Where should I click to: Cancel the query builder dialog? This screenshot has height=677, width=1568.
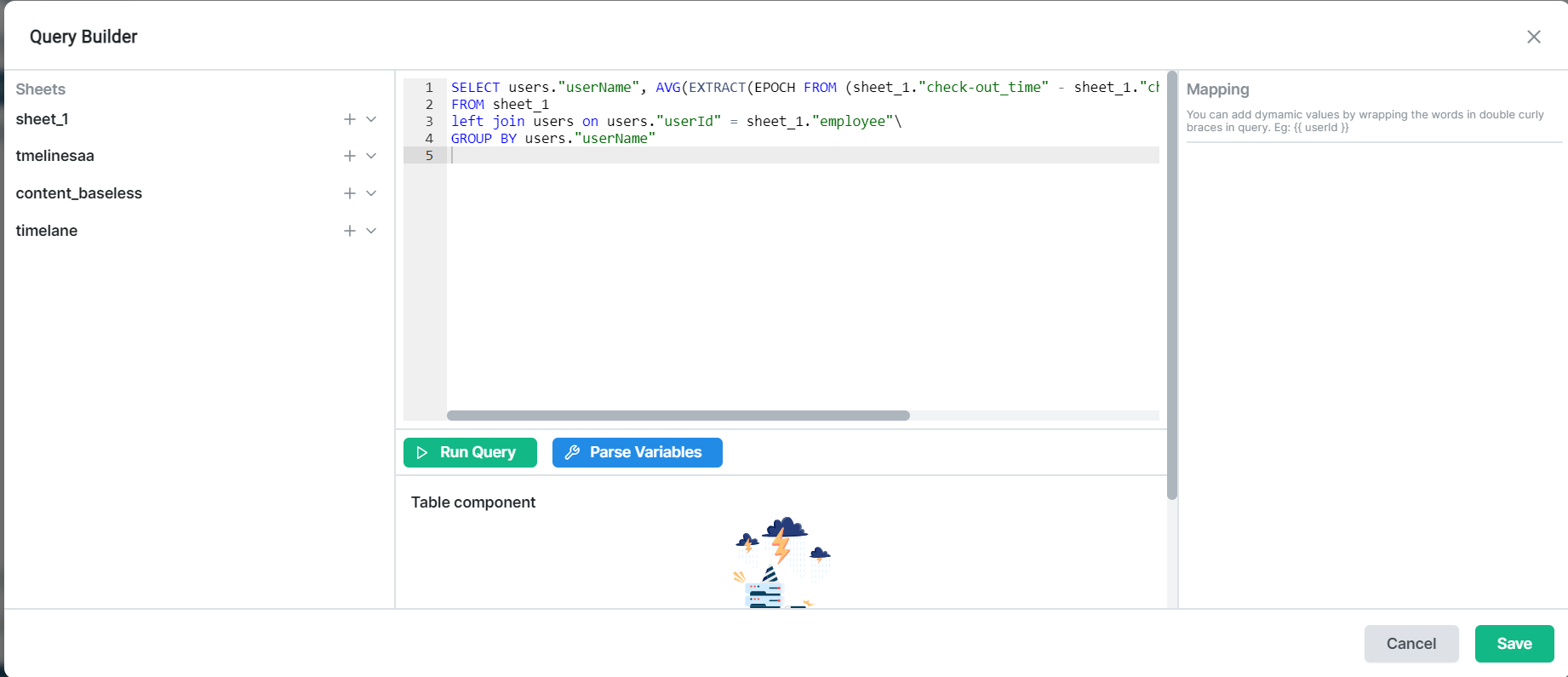(x=1411, y=644)
